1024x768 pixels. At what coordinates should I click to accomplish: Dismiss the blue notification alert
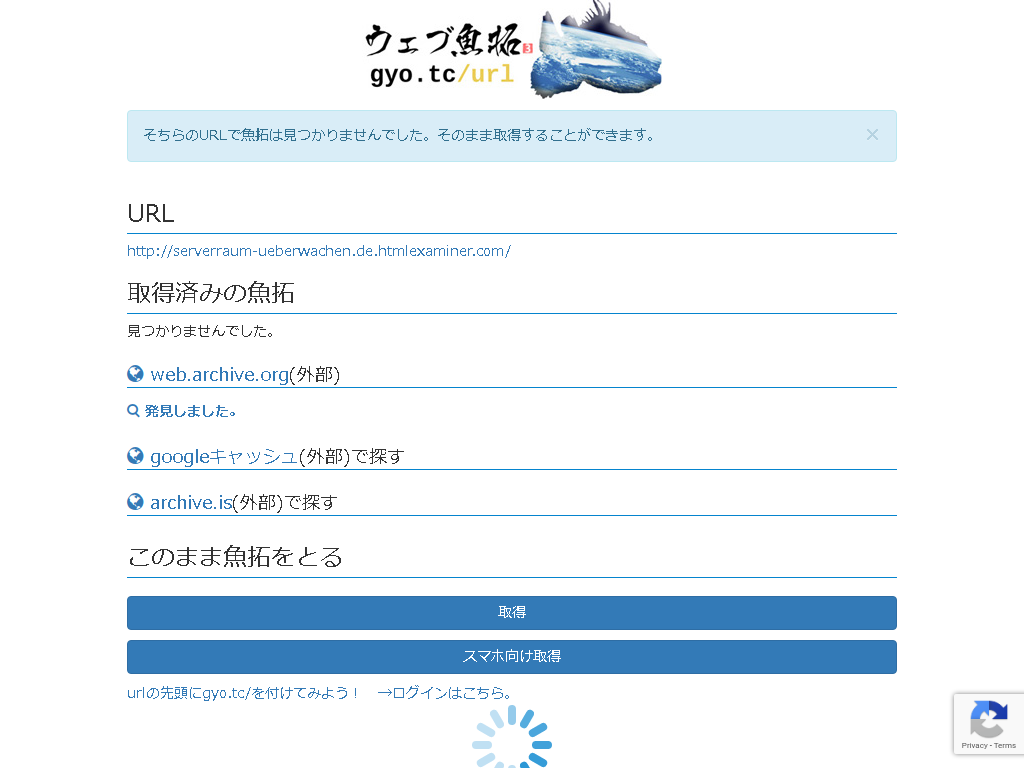click(872, 135)
